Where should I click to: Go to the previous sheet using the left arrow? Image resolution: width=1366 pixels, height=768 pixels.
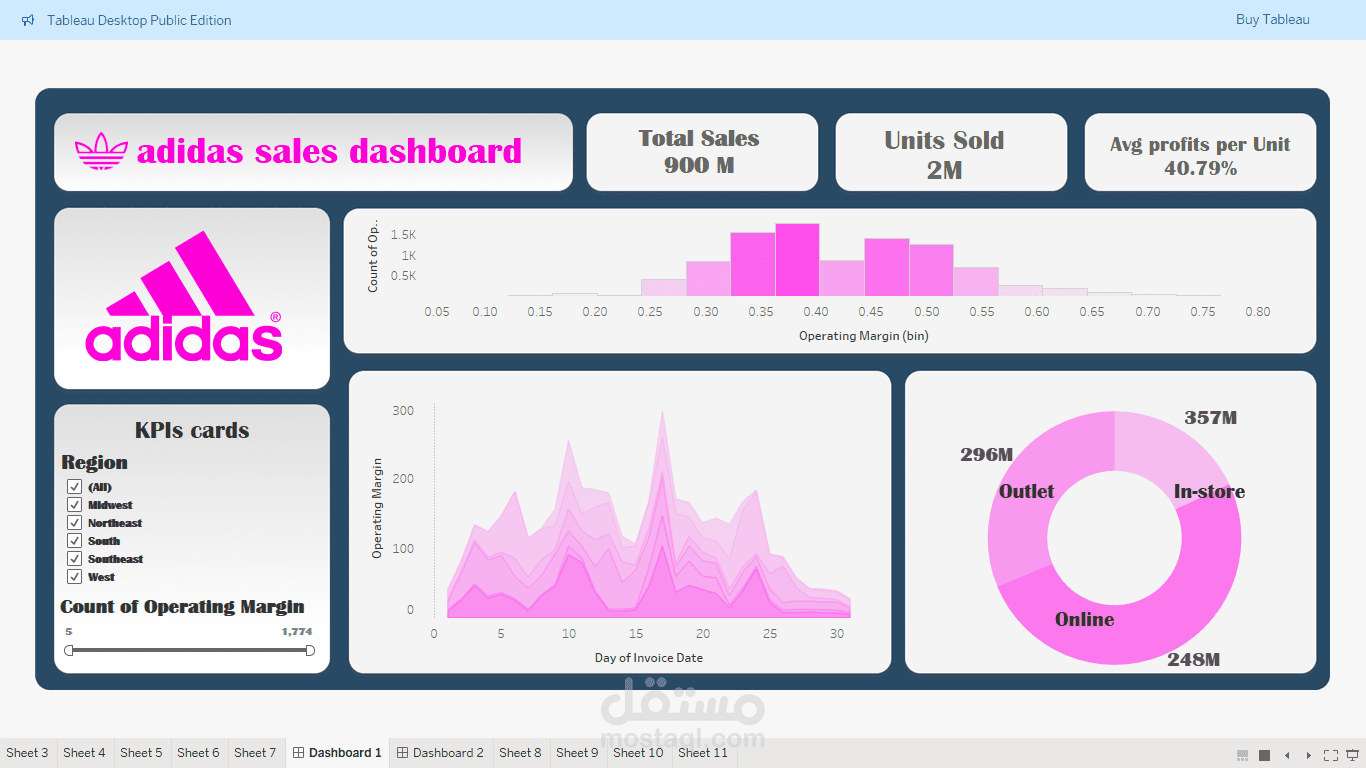(1287, 754)
